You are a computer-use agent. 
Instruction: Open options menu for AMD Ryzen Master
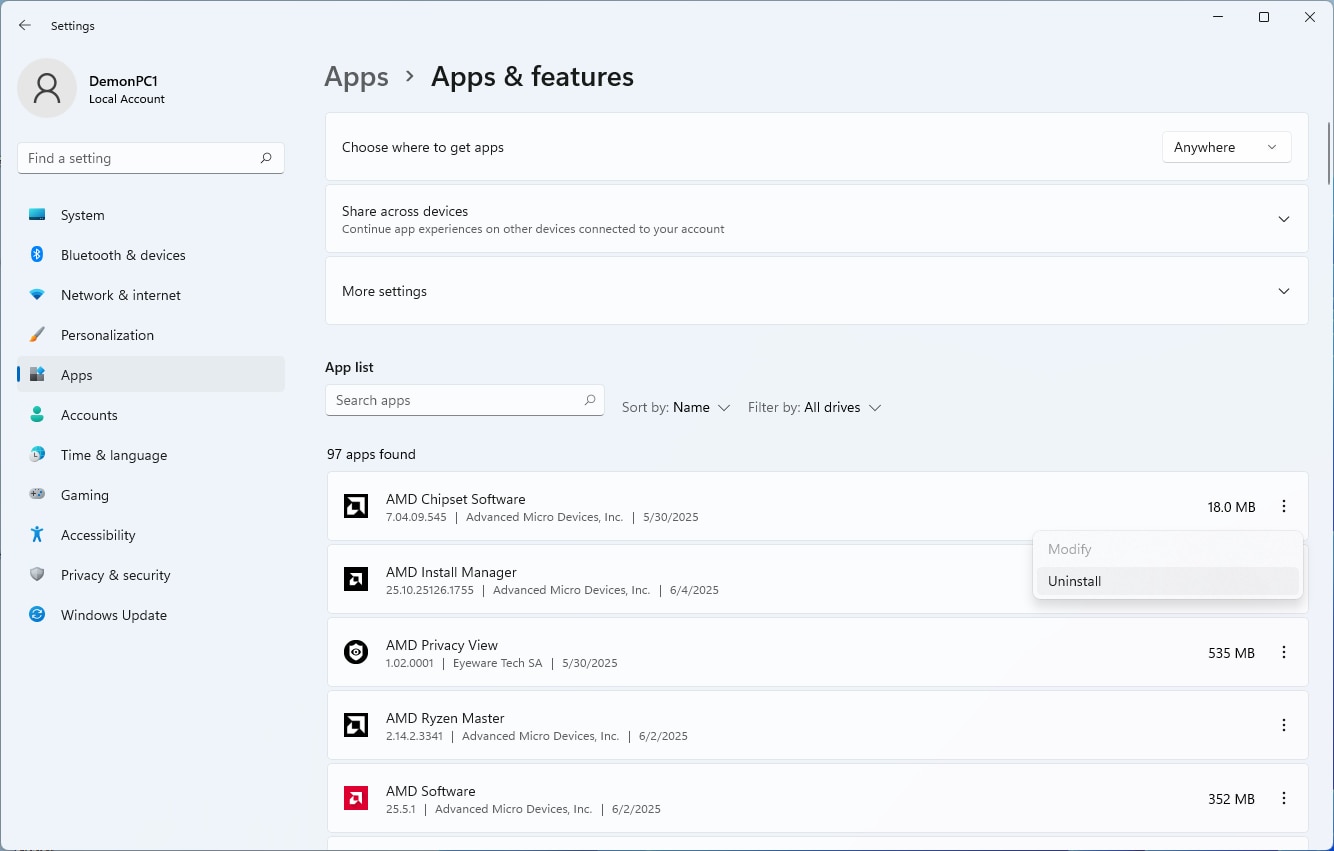[x=1284, y=726]
